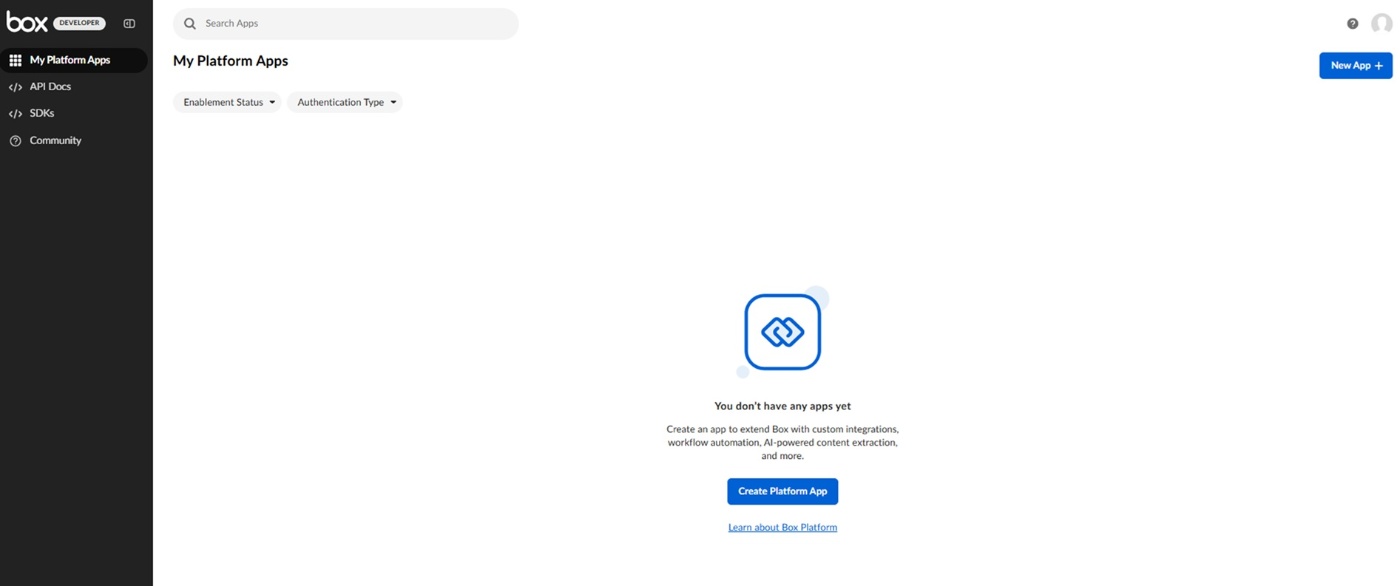
Task: Focus the Search Apps field
Action: point(346,23)
